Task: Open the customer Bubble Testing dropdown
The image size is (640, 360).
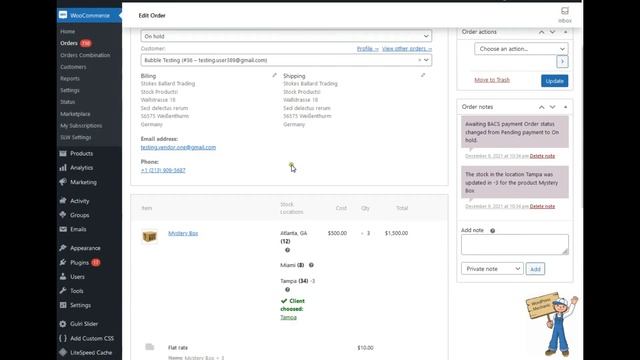Action: [286, 60]
